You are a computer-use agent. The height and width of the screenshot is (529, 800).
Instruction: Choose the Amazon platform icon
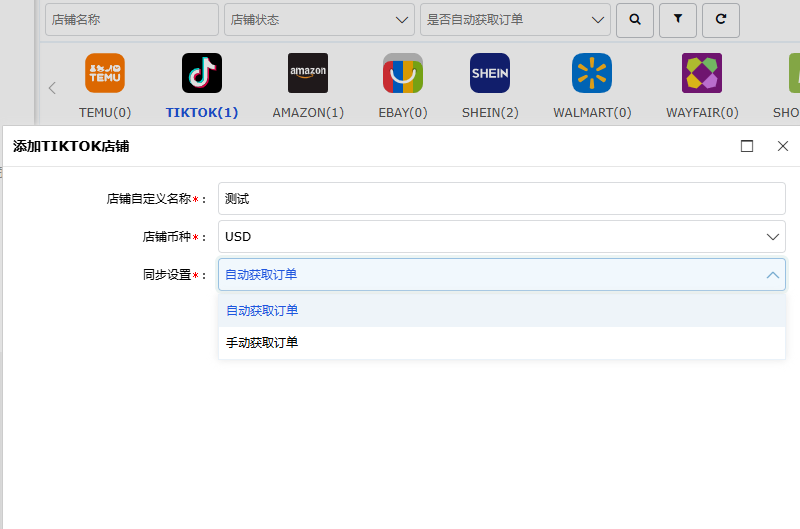pyautogui.click(x=308, y=73)
